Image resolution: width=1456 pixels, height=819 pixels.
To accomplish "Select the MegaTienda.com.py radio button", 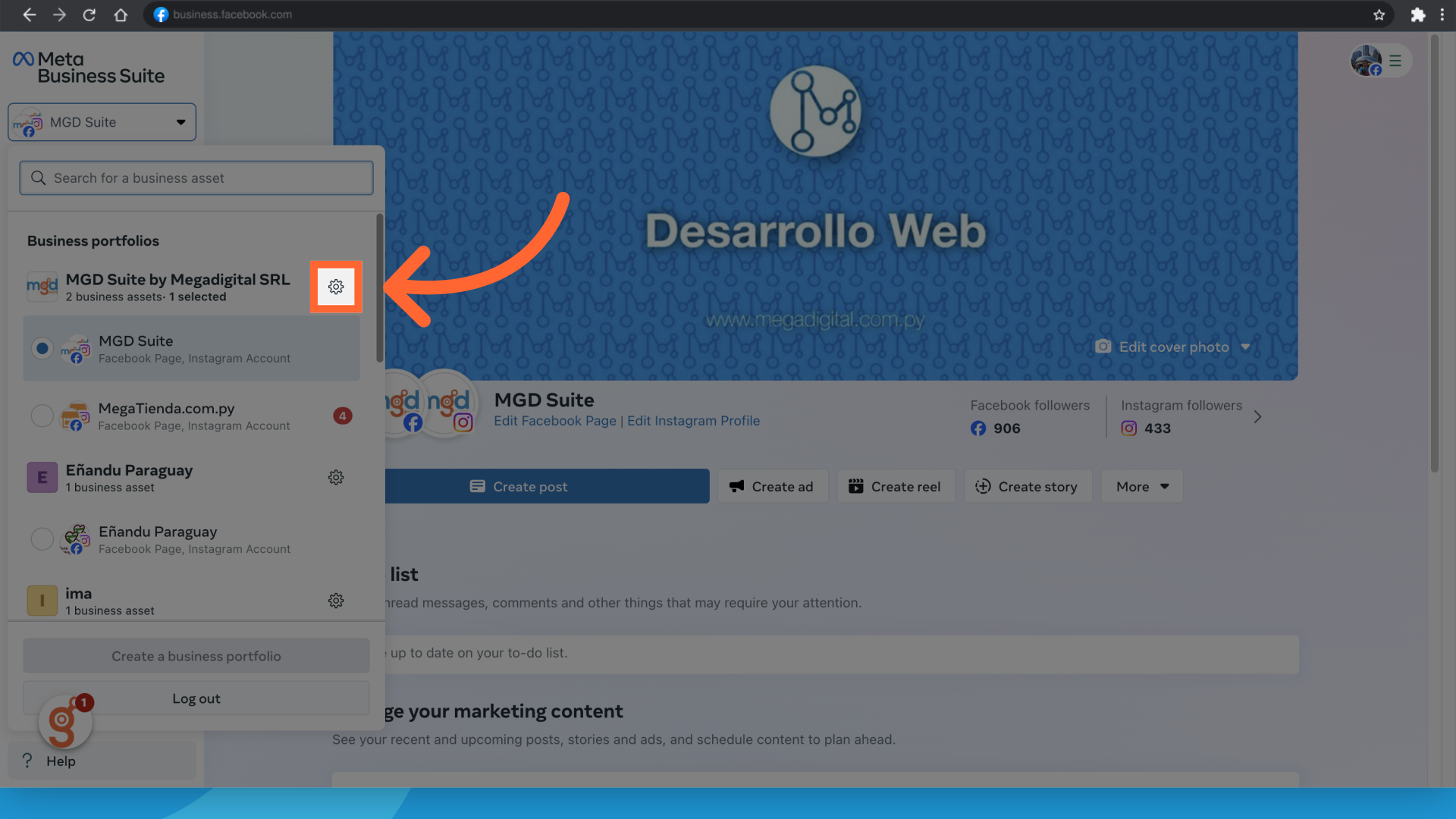I will (42, 416).
